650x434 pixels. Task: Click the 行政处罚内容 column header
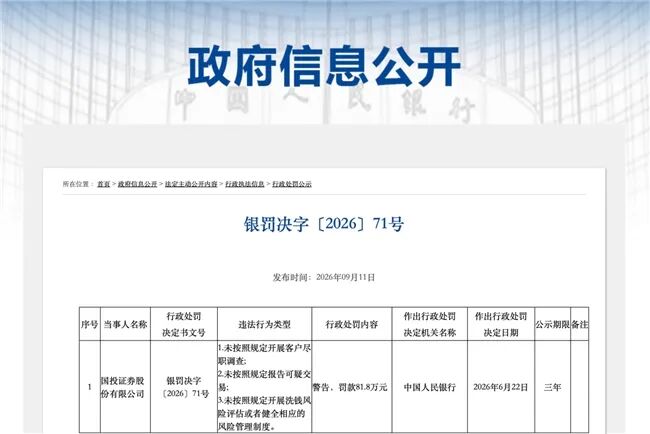coord(352,324)
